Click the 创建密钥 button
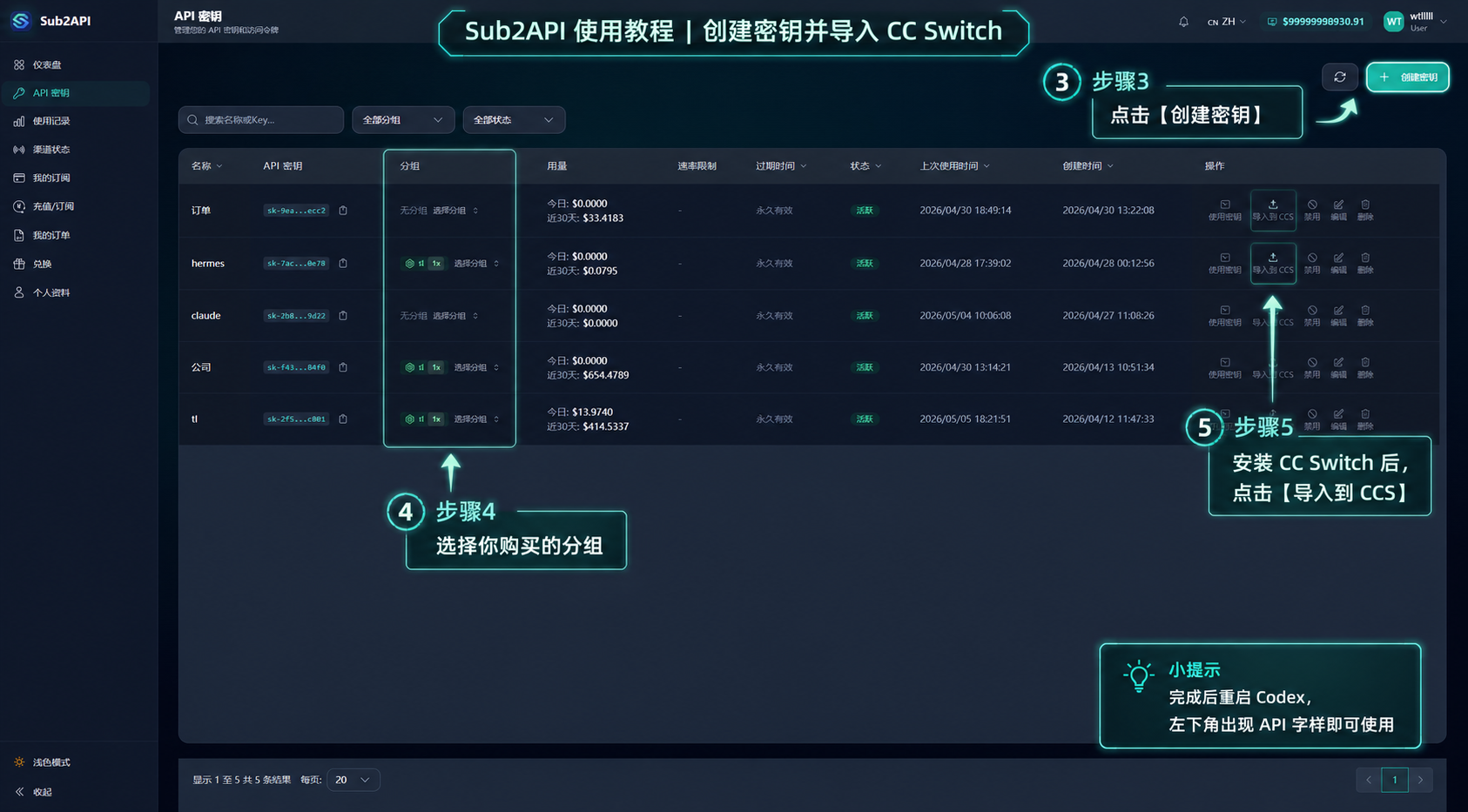Screen dimensions: 1468x812 point(1408,77)
